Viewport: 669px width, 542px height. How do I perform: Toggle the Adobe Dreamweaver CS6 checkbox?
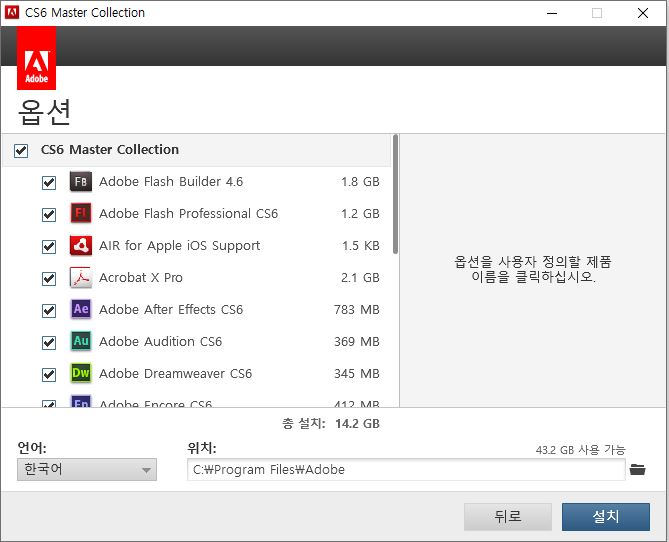click(x=49, y=374)
